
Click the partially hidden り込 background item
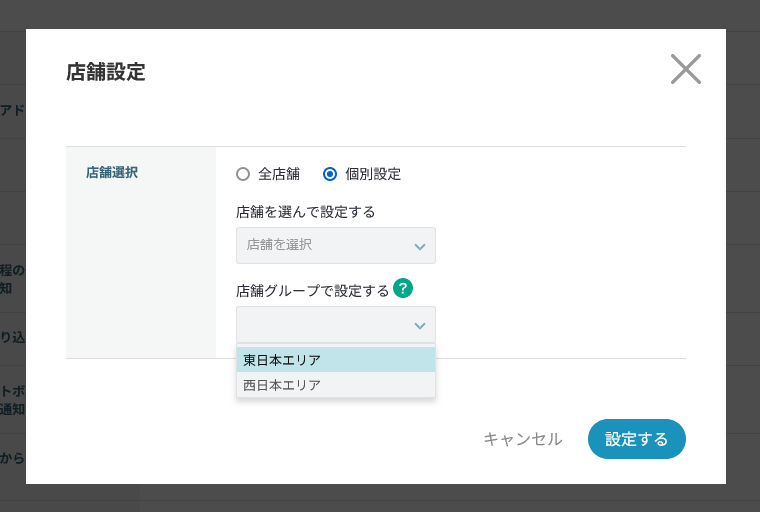pyautogui.click(x=12, y=337)
